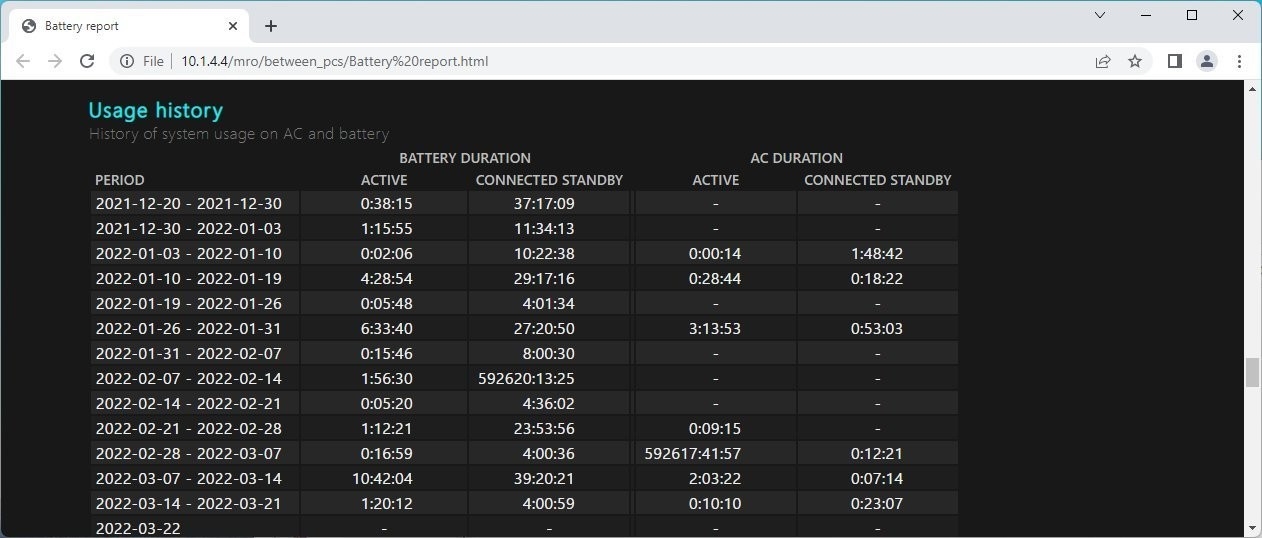Reload the Battery report page

click(87, 61)
